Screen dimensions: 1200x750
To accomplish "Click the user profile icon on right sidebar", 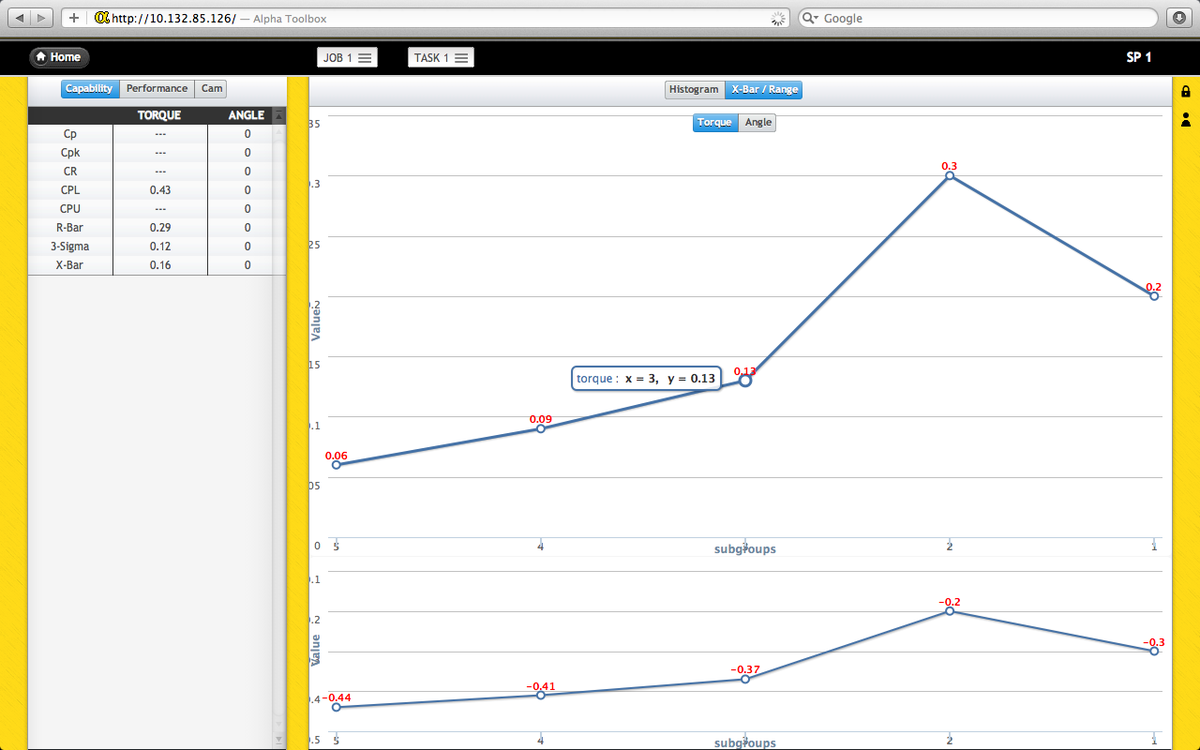I will [x=1186, y=119].
